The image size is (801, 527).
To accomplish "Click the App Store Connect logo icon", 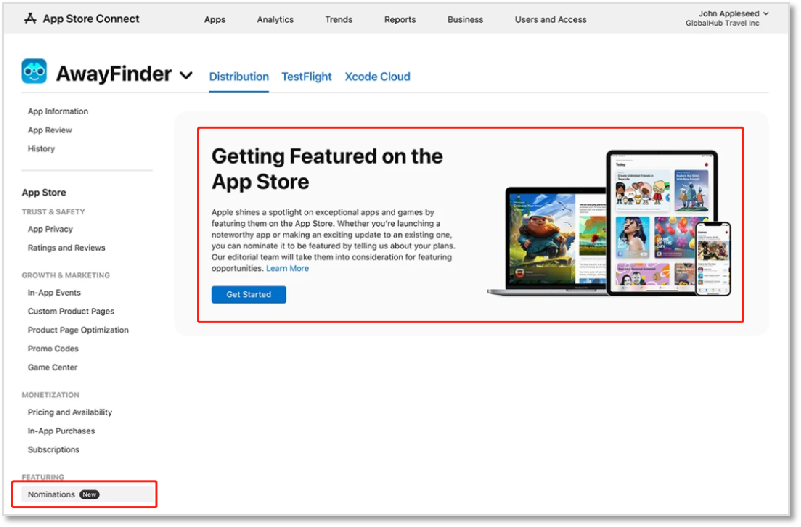I will click(x=31, y=19).
